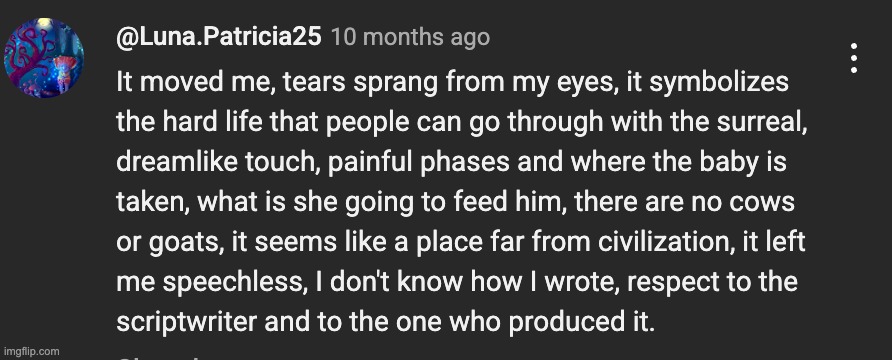Image resolution: width=892 pixels, height=360 pixels.
Task: Click the comment line starting 'It moved me'
Action: tap(452, 82)
